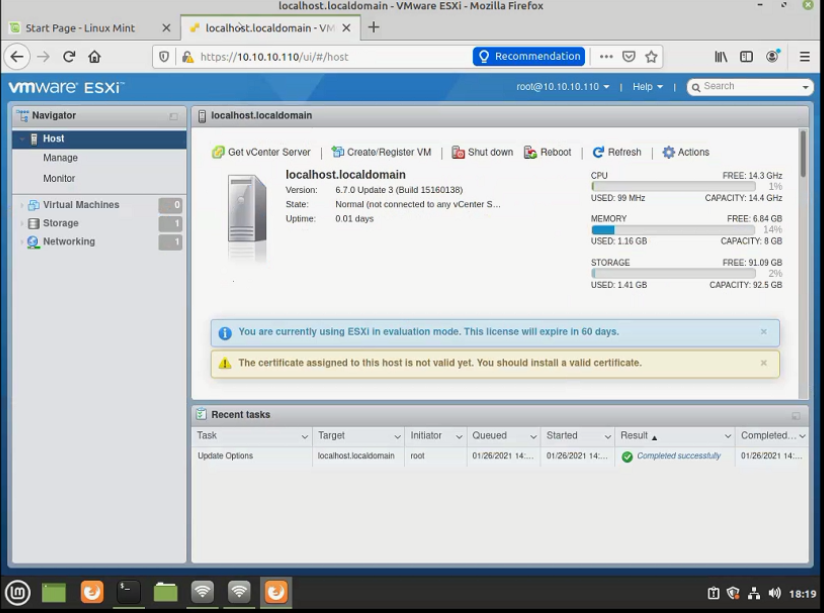Open Target column dropdown
This screenshot has width=824, height=613.
point(397,437)
